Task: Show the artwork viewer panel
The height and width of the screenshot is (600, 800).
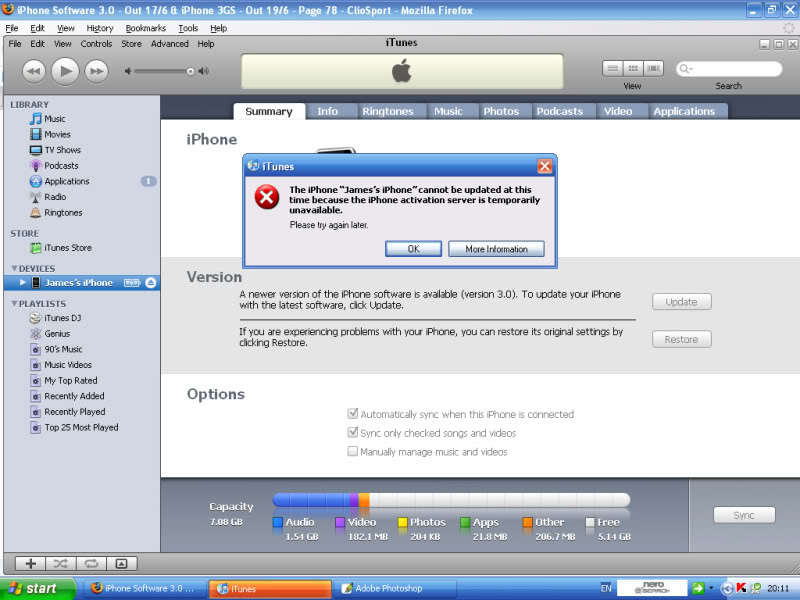Action: [120, 563]
